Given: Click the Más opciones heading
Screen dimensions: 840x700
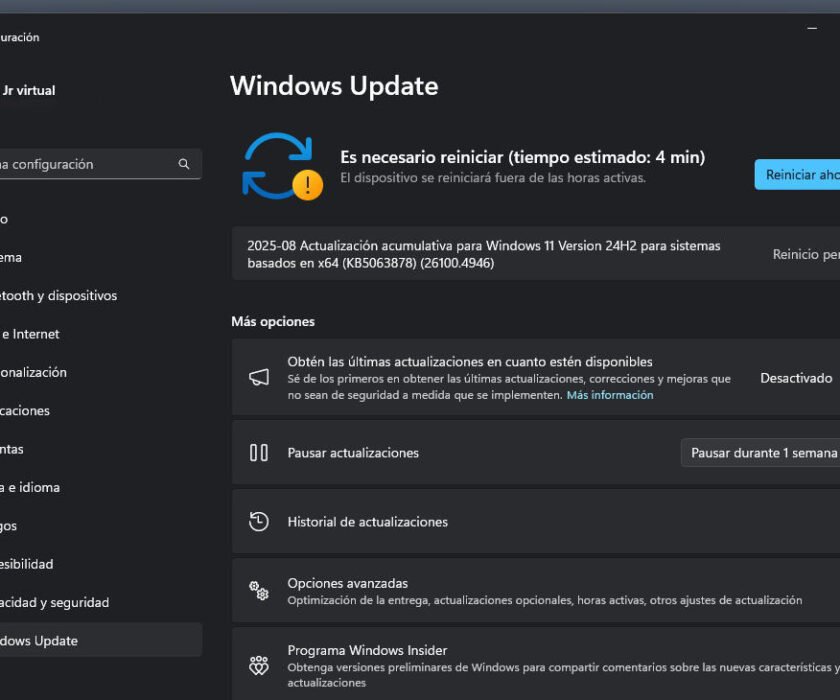Looking at the screenshot, I should tap(273, 321).
